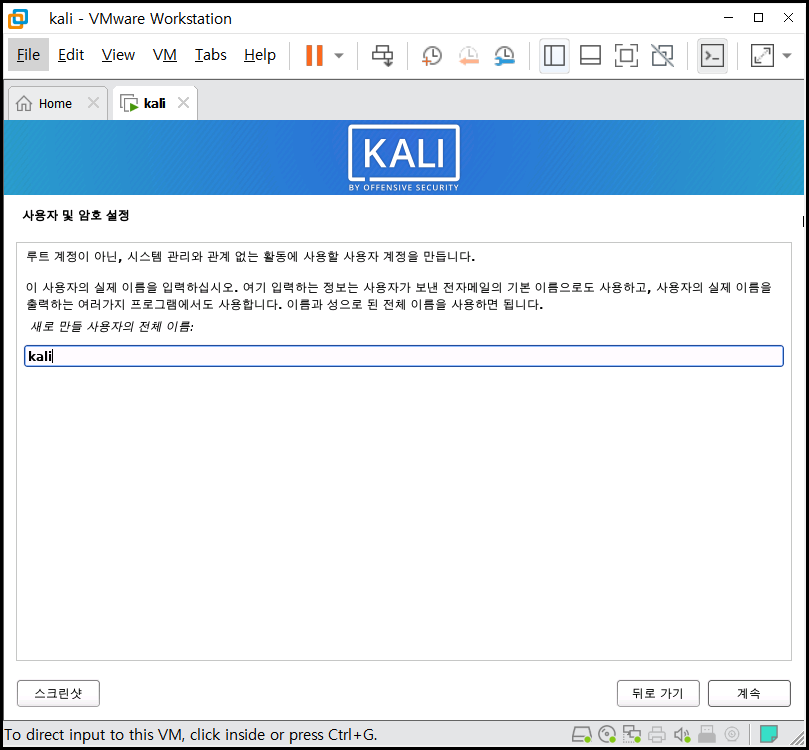Image resolution: width=809 pixels, height=750 pixels.
Task: Click the CD/DVD drive status icon
Action: point(607,734)
